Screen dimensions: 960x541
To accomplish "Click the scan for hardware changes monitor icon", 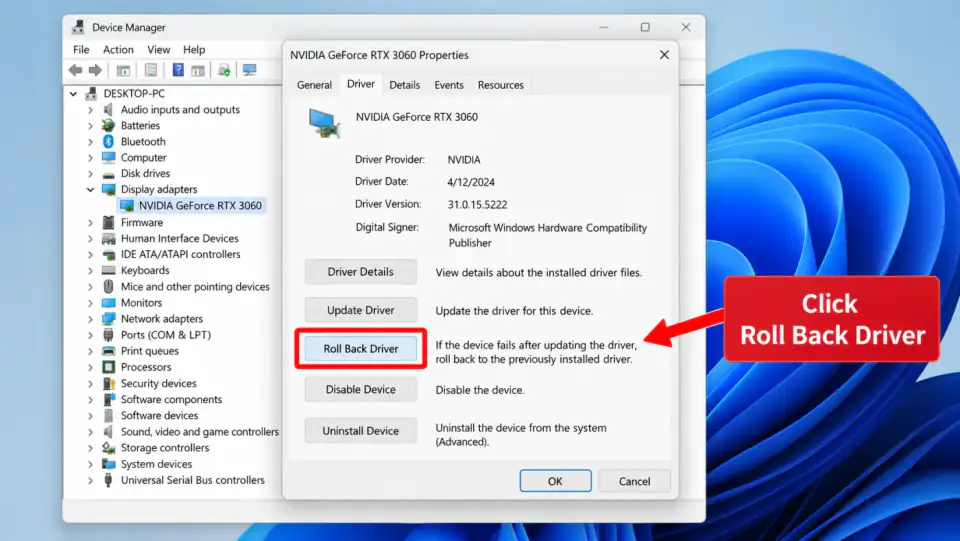I will click(249, 70).
